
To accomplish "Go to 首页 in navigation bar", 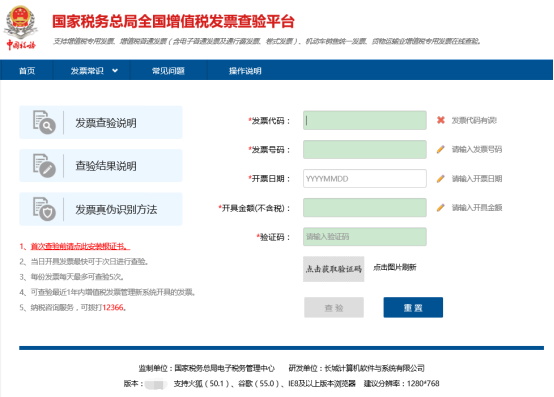I will [x=27, y=71].
